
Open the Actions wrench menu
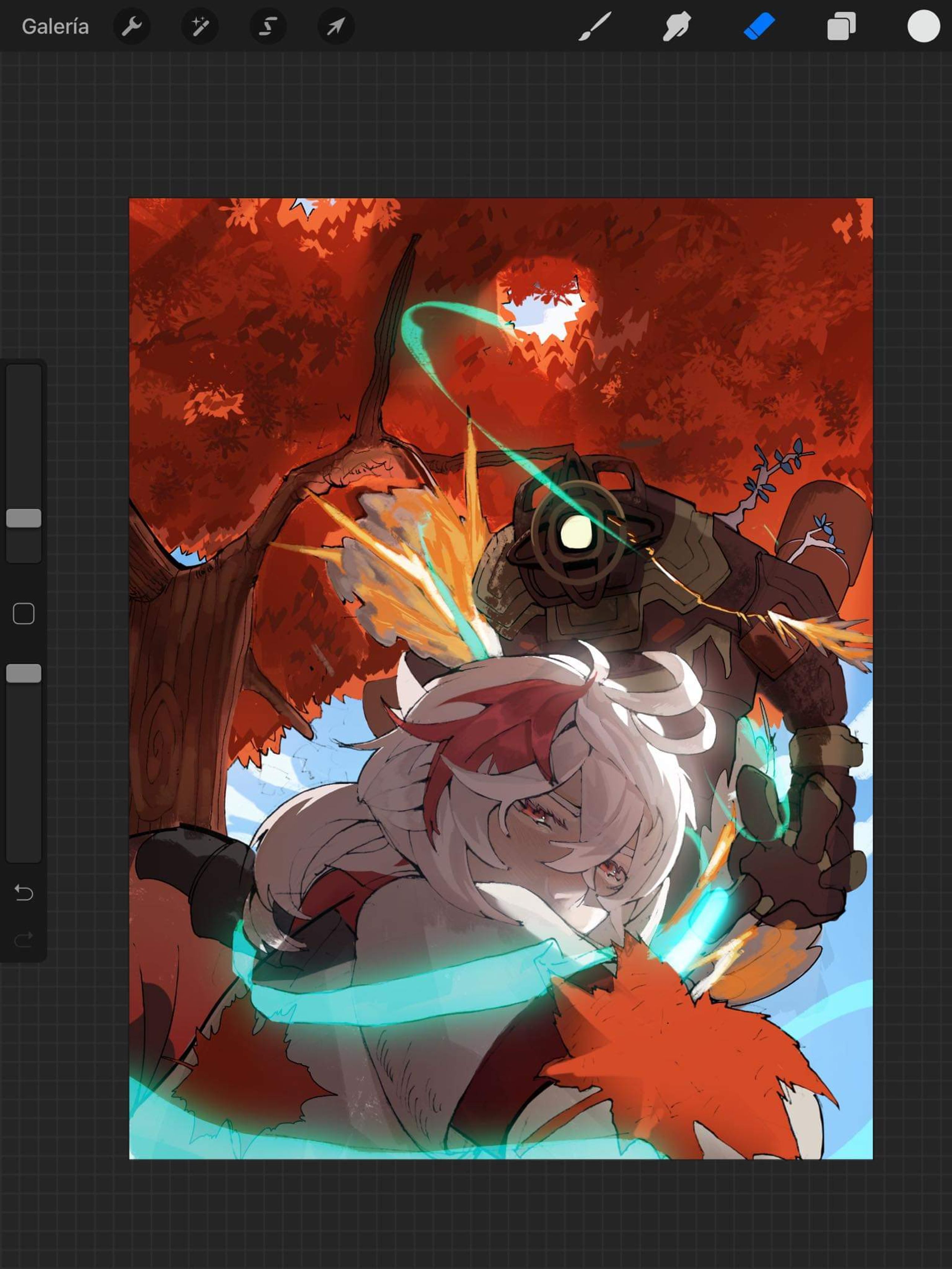click(132, 26)
